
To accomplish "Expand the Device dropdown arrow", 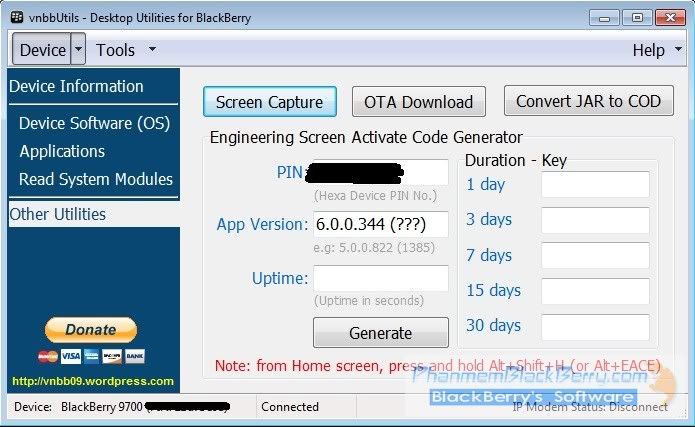I will point(78,49).
